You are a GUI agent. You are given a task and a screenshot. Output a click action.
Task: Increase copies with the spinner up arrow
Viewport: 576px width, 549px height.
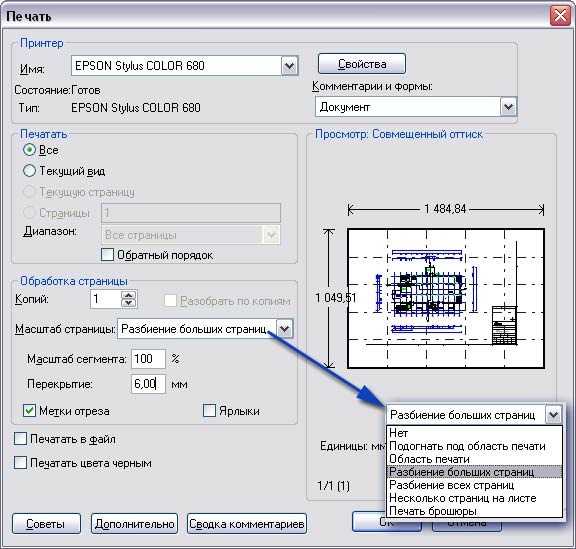(129, 295)
